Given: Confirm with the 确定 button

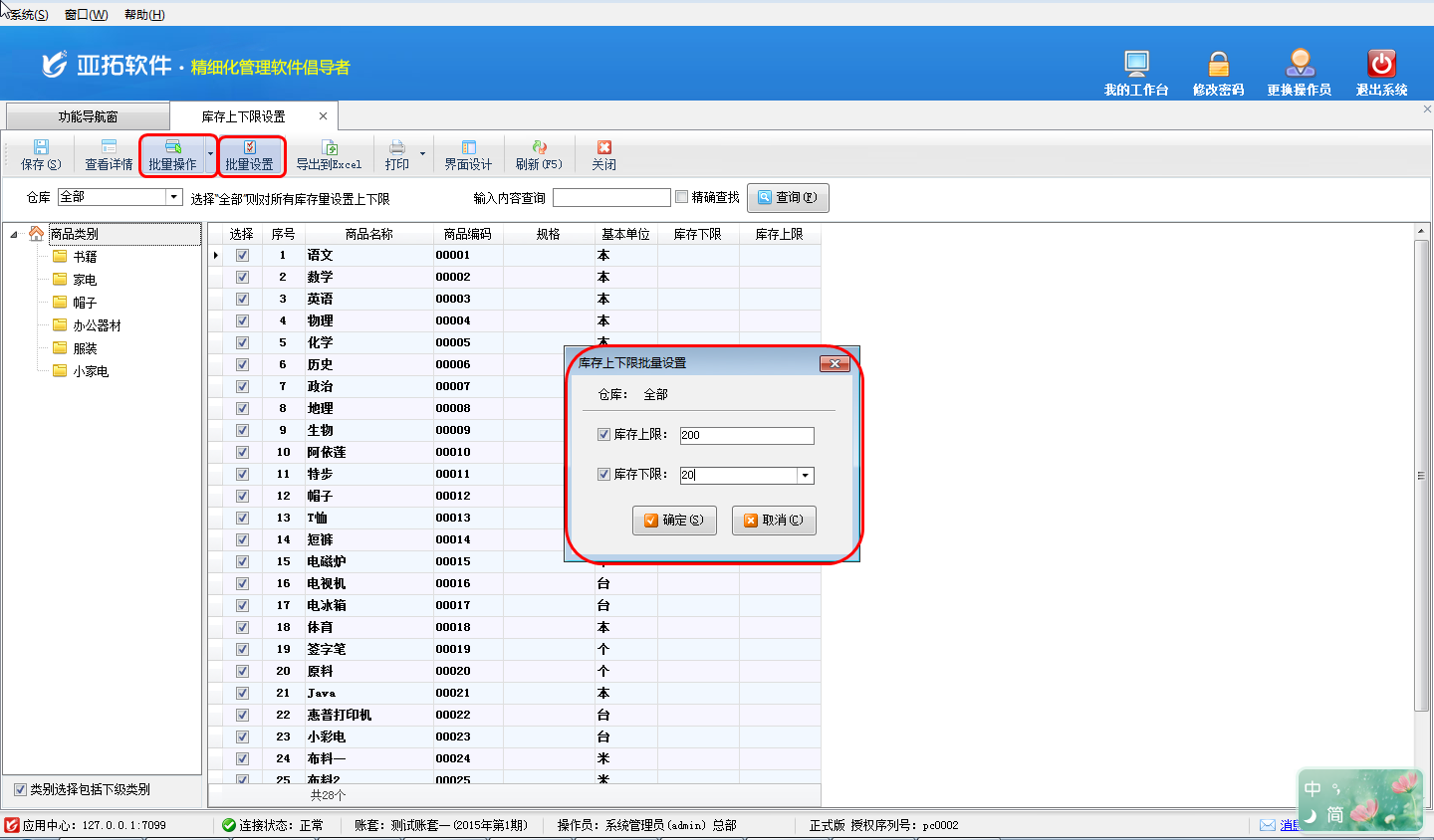Looking at the screenshot, I should tap(674, 521).
